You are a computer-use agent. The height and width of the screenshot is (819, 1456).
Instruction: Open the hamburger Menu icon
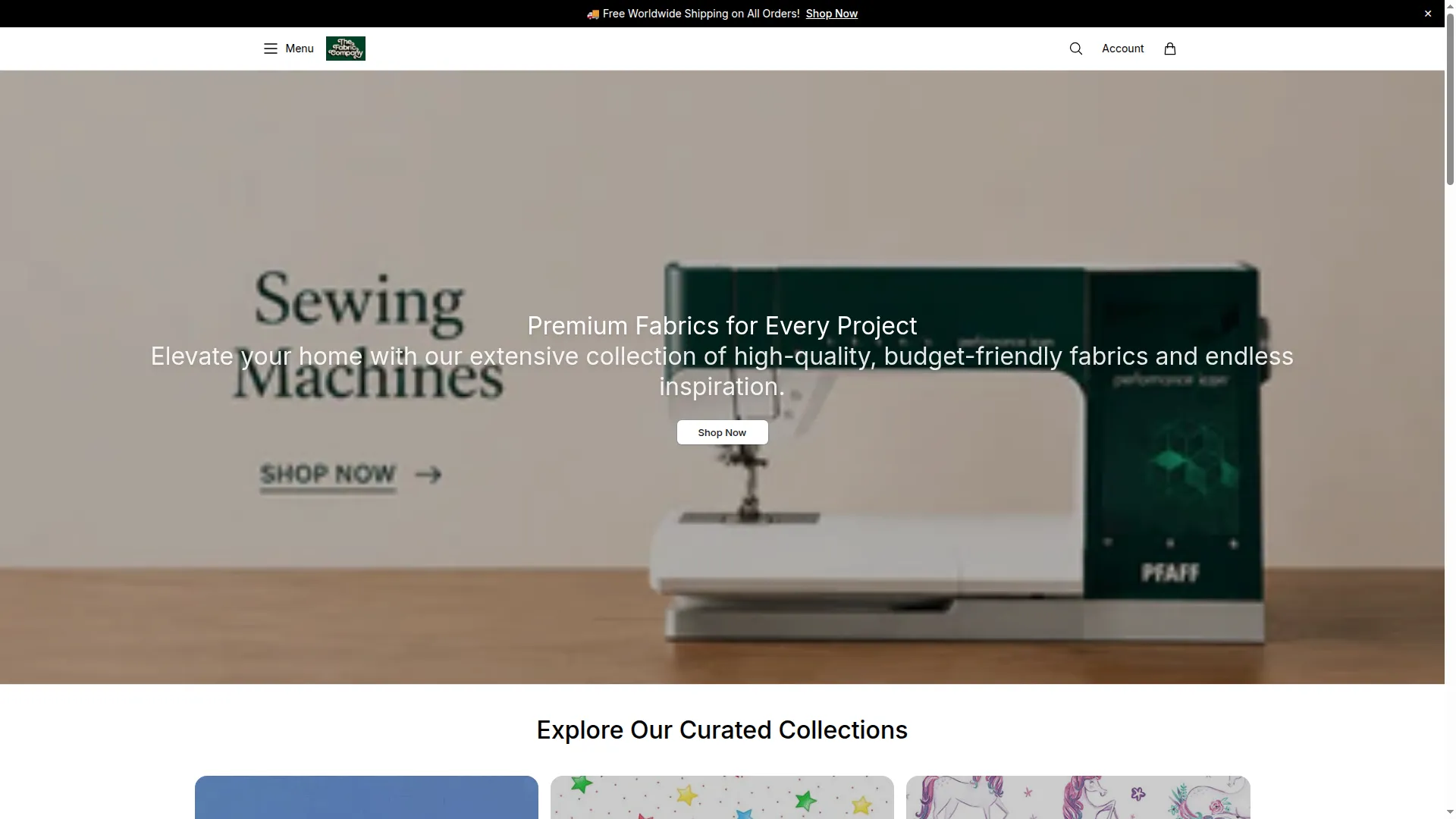coord(270,49)
